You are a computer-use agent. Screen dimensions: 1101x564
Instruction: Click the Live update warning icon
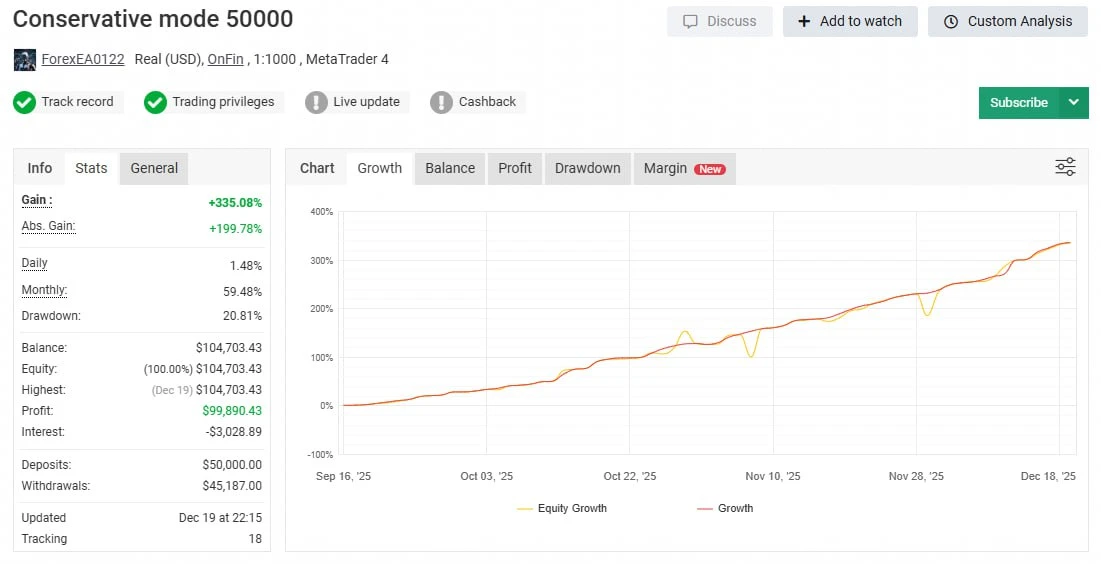(316, 102)
